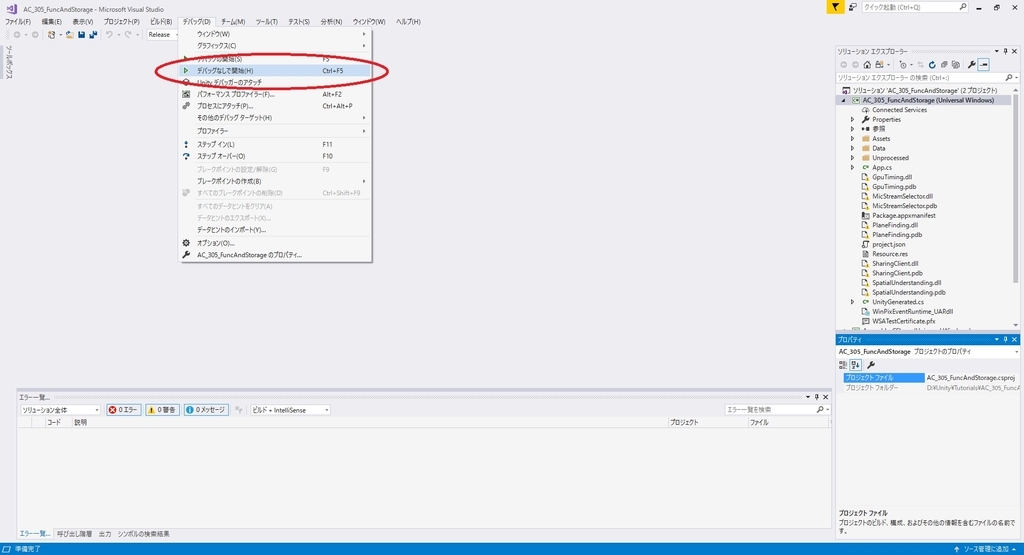
Task: Click the Solution Explorer search magnifier icon
Action: tap(1009, 78)
